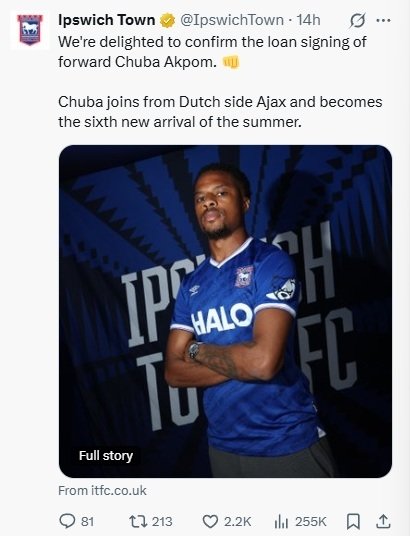Viewport: 410px width, 536px height.
Task: Open the Ipswich Town display name
Action: pyautogui.click(x=107, y=20)
